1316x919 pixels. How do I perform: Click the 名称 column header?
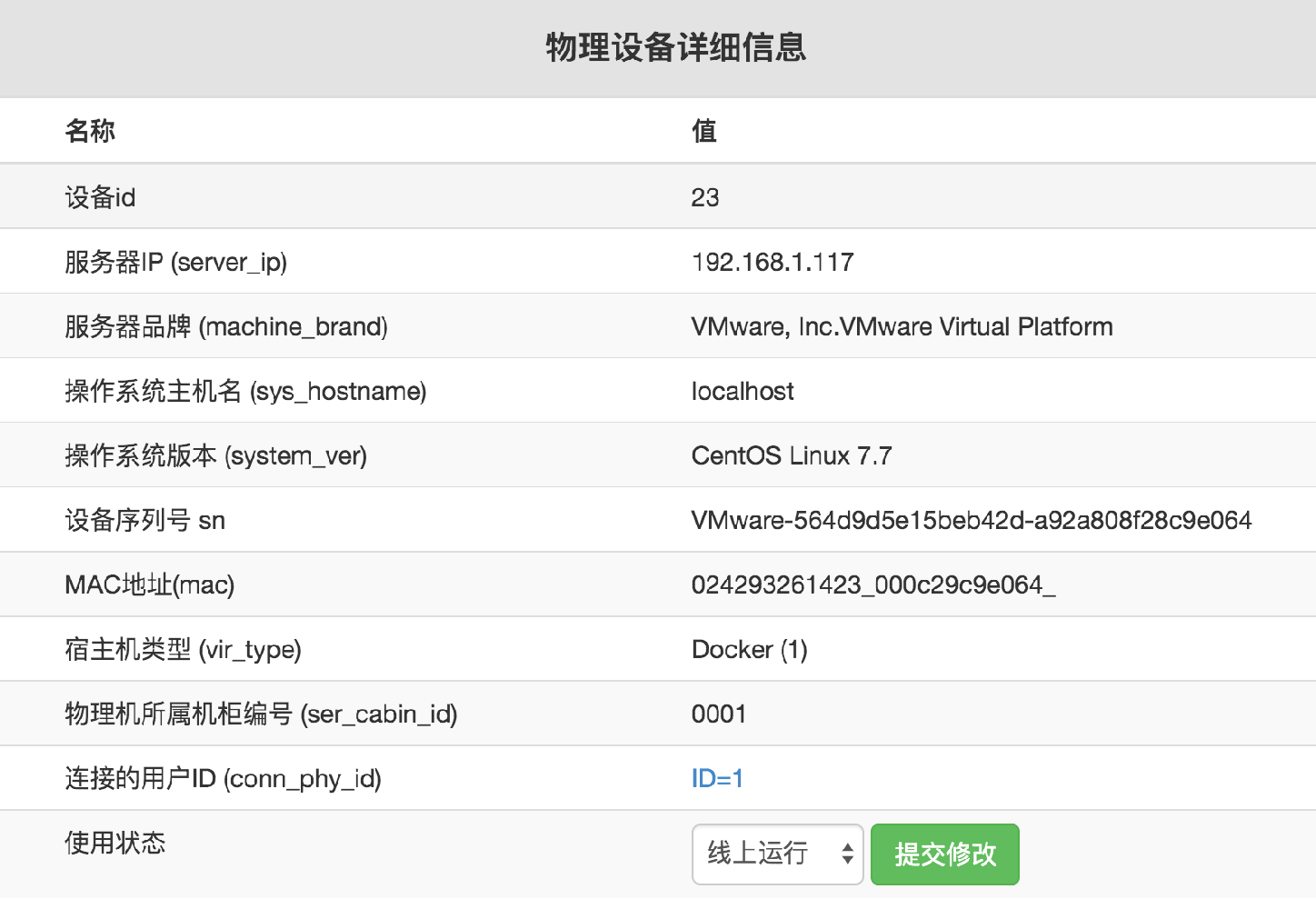coord(90,131)
